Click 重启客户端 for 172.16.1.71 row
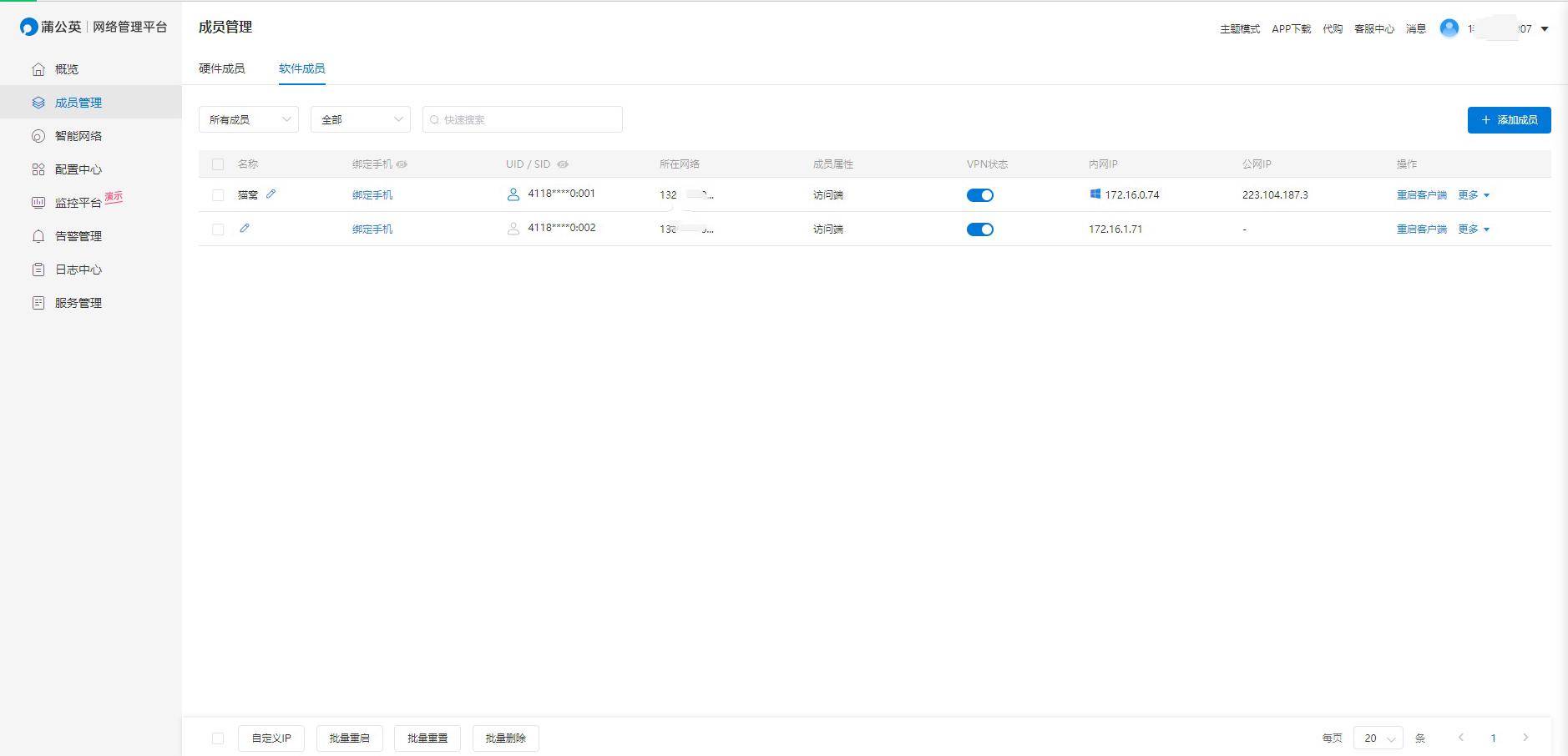The image size is (1568, 756). pos(1422,229)
